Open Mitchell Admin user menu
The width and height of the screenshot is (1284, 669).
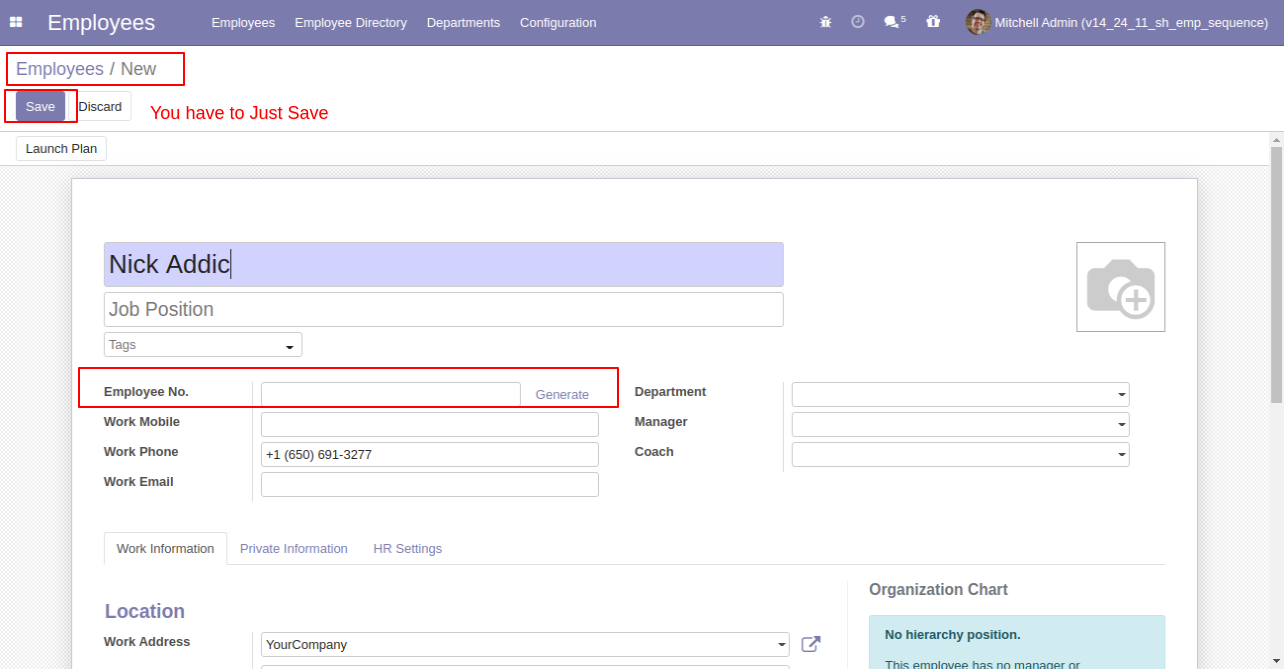pyautogui.click(x=1117, y=22)
